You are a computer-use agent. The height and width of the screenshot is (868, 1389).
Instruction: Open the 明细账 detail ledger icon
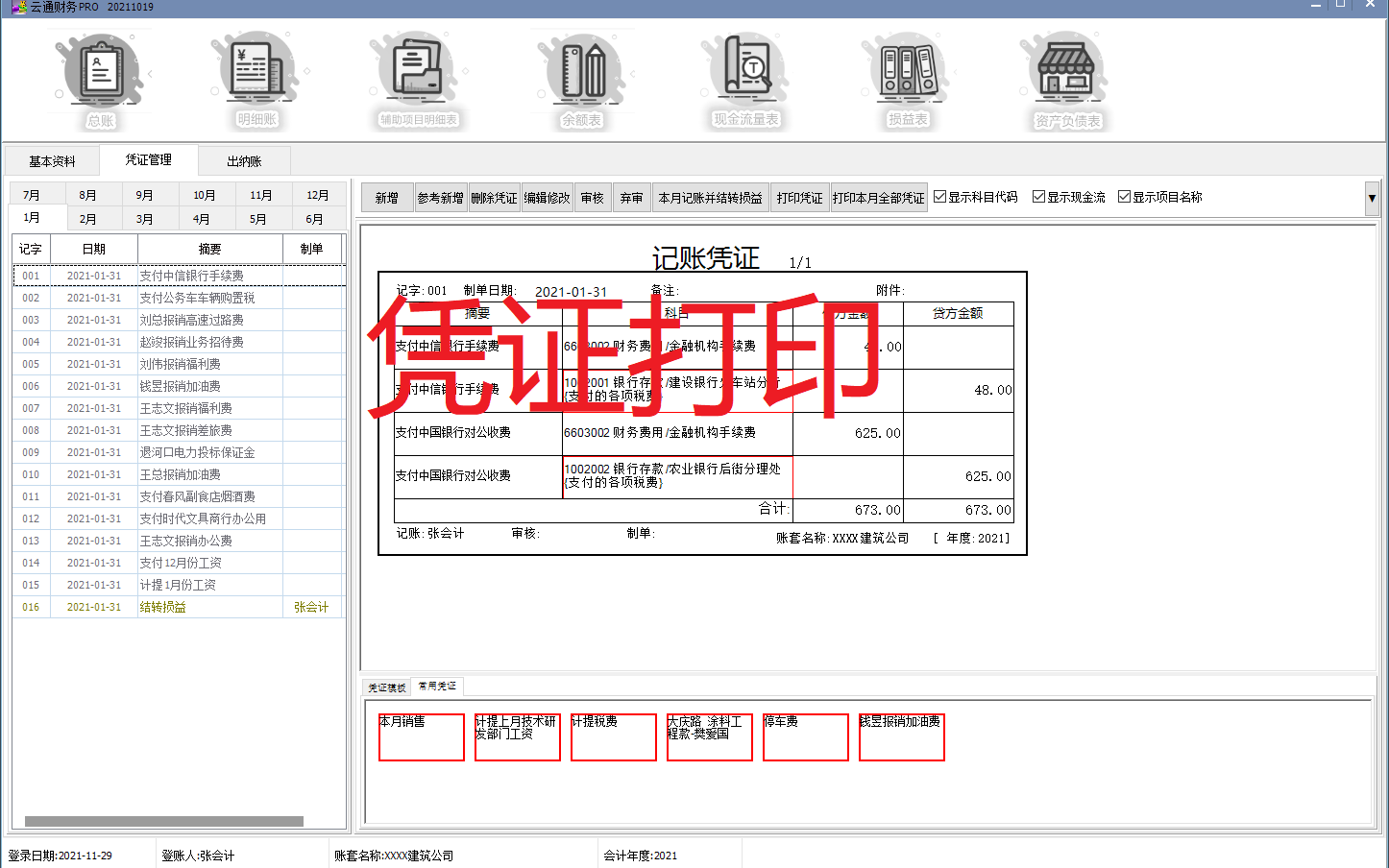[x=256, y=82]
